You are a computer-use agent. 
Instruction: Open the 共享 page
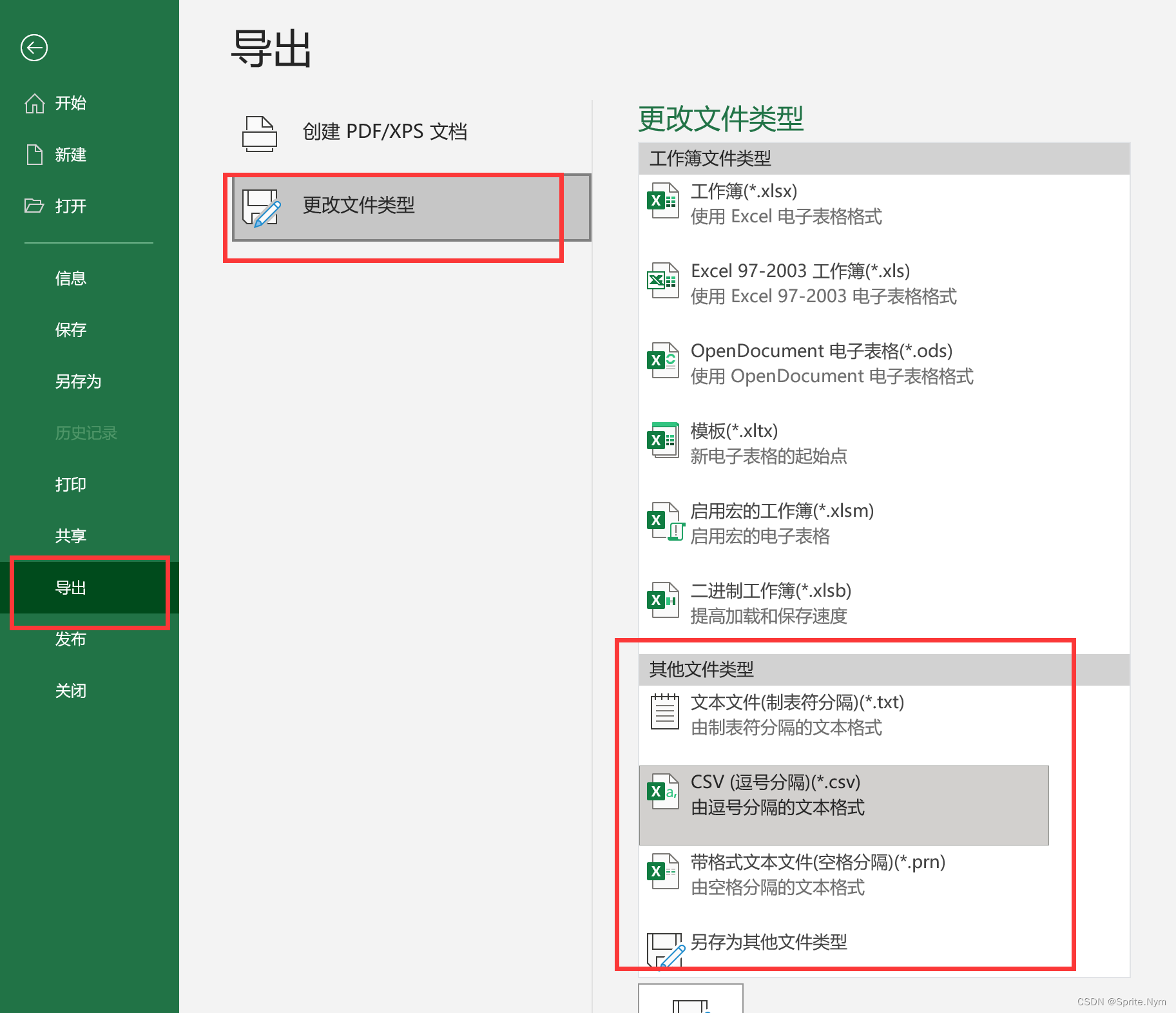90,536
